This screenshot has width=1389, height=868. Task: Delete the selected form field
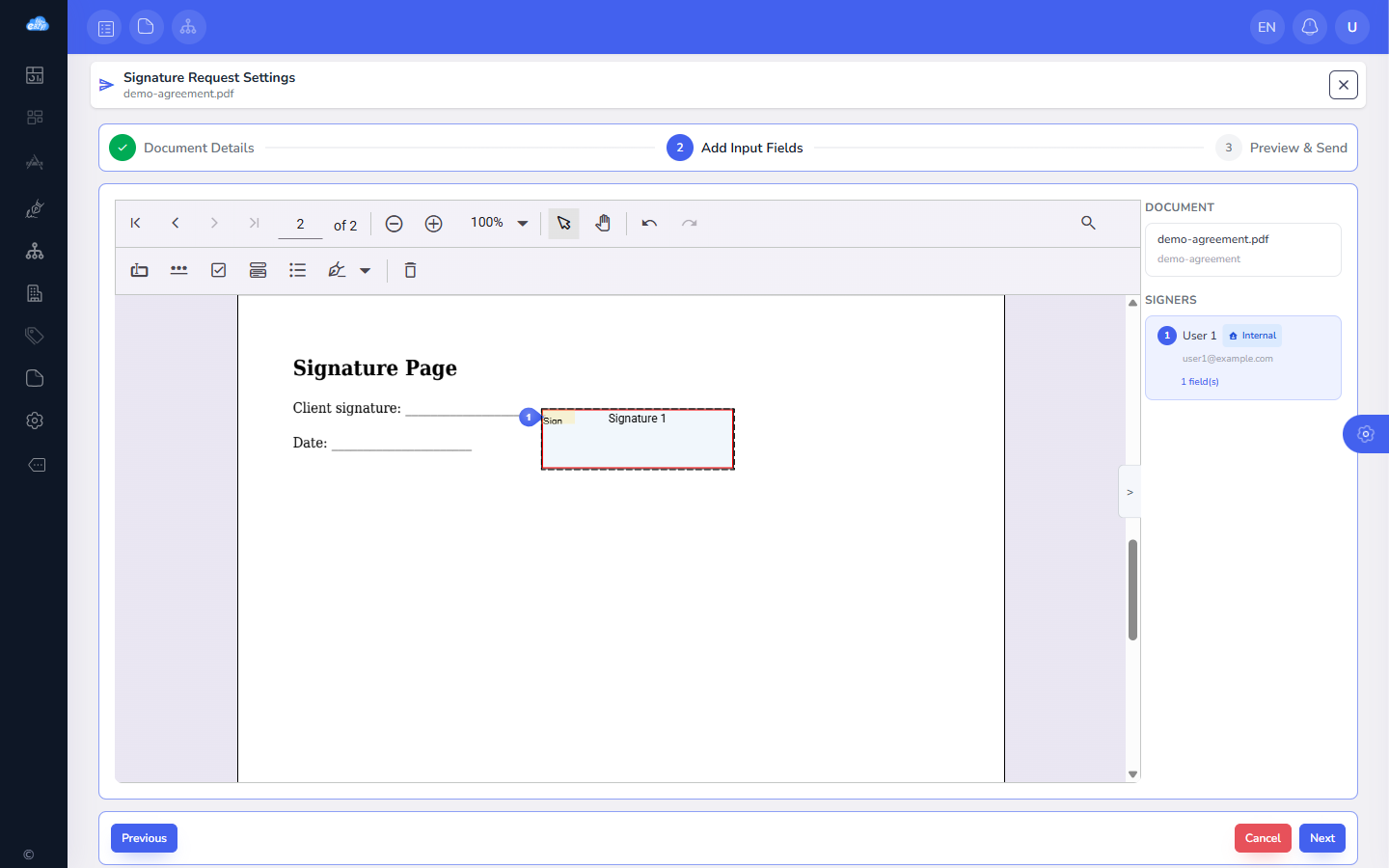pyautogui.click(x=410, y=271)
